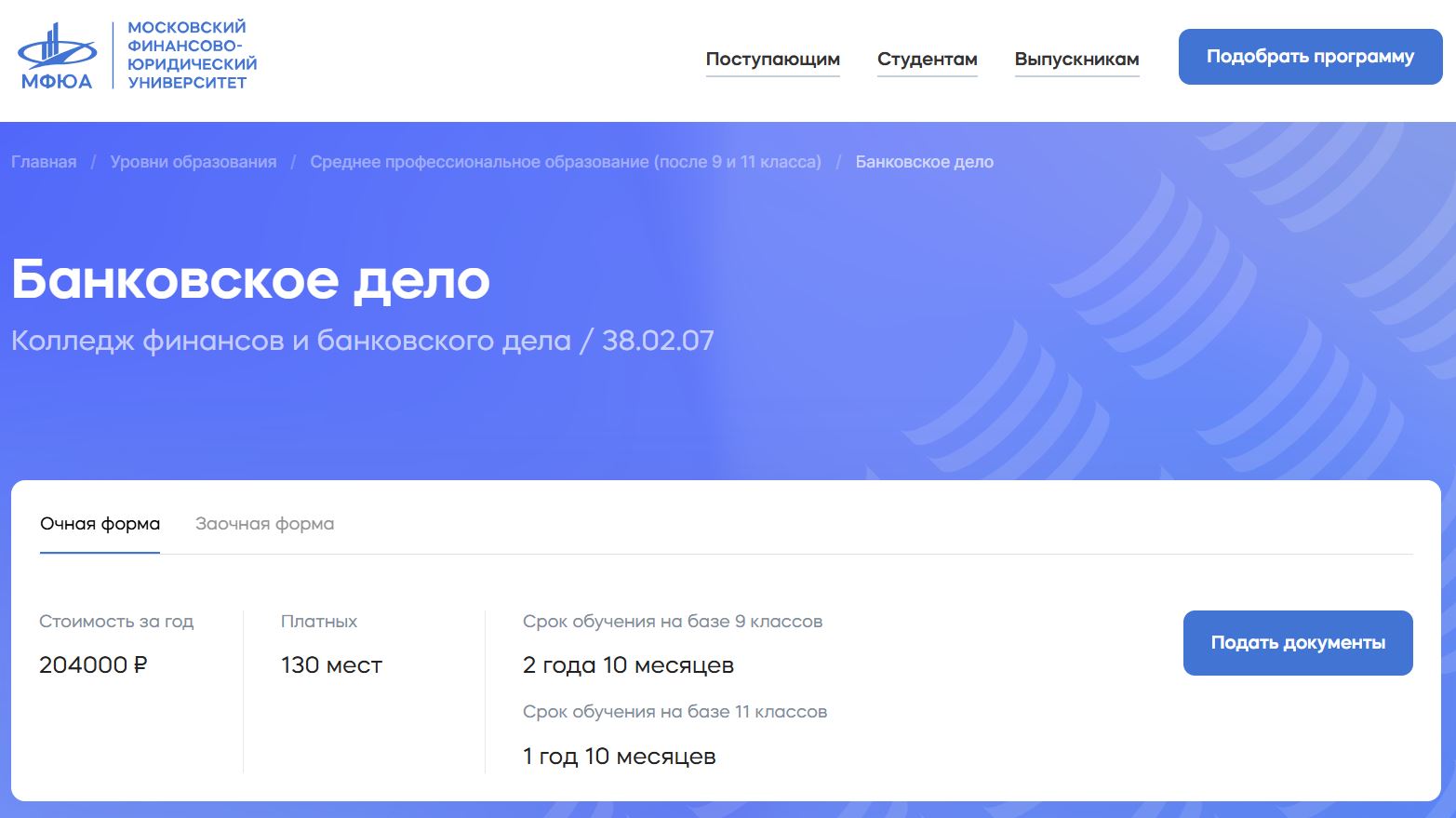Click the Платных label
Screen dimensions: 1456x818
pyautogui.click(x=319, y=622)
